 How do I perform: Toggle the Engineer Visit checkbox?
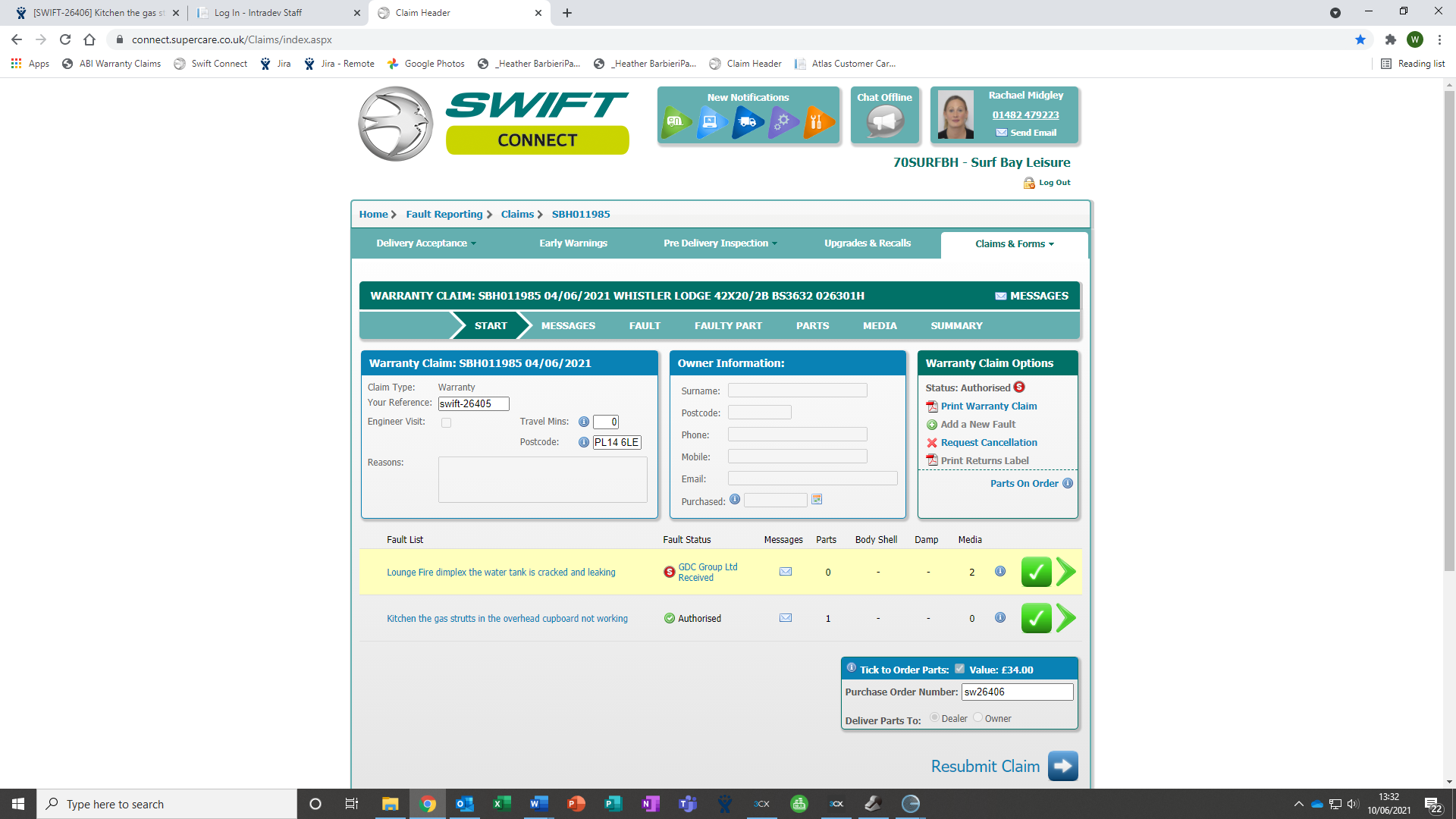(x=446, y=423)
